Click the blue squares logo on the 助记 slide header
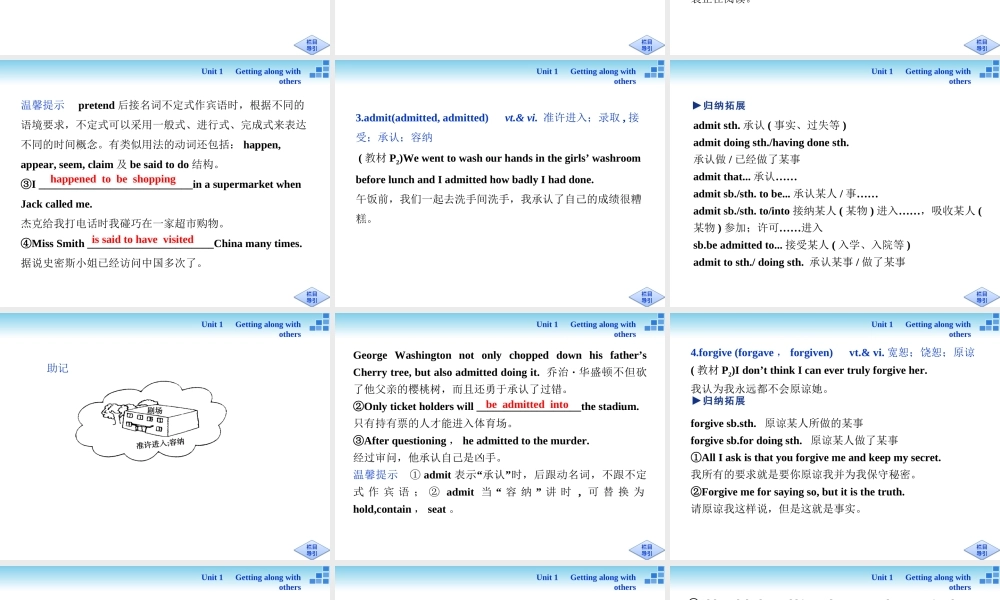The height and width of the screenshot is (600, 1000). 320,322
